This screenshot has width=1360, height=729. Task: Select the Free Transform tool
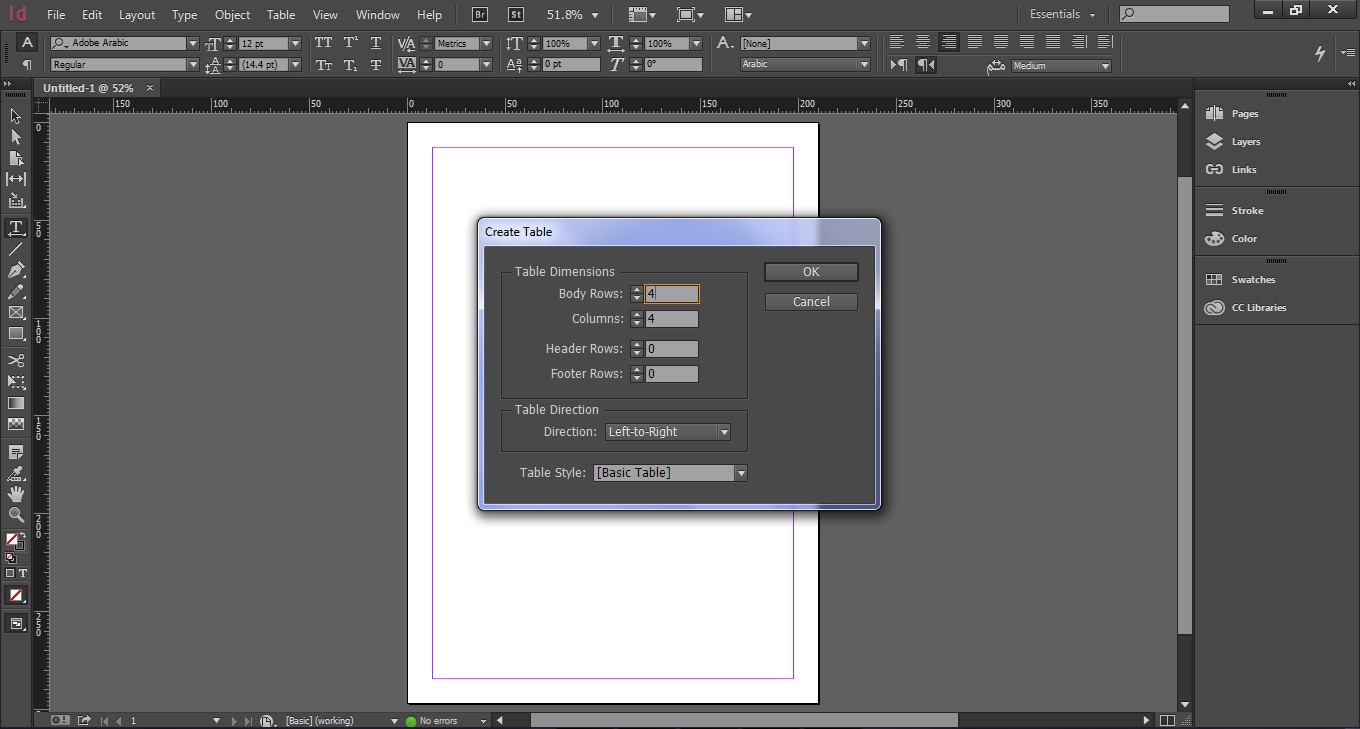pos(16,382)
